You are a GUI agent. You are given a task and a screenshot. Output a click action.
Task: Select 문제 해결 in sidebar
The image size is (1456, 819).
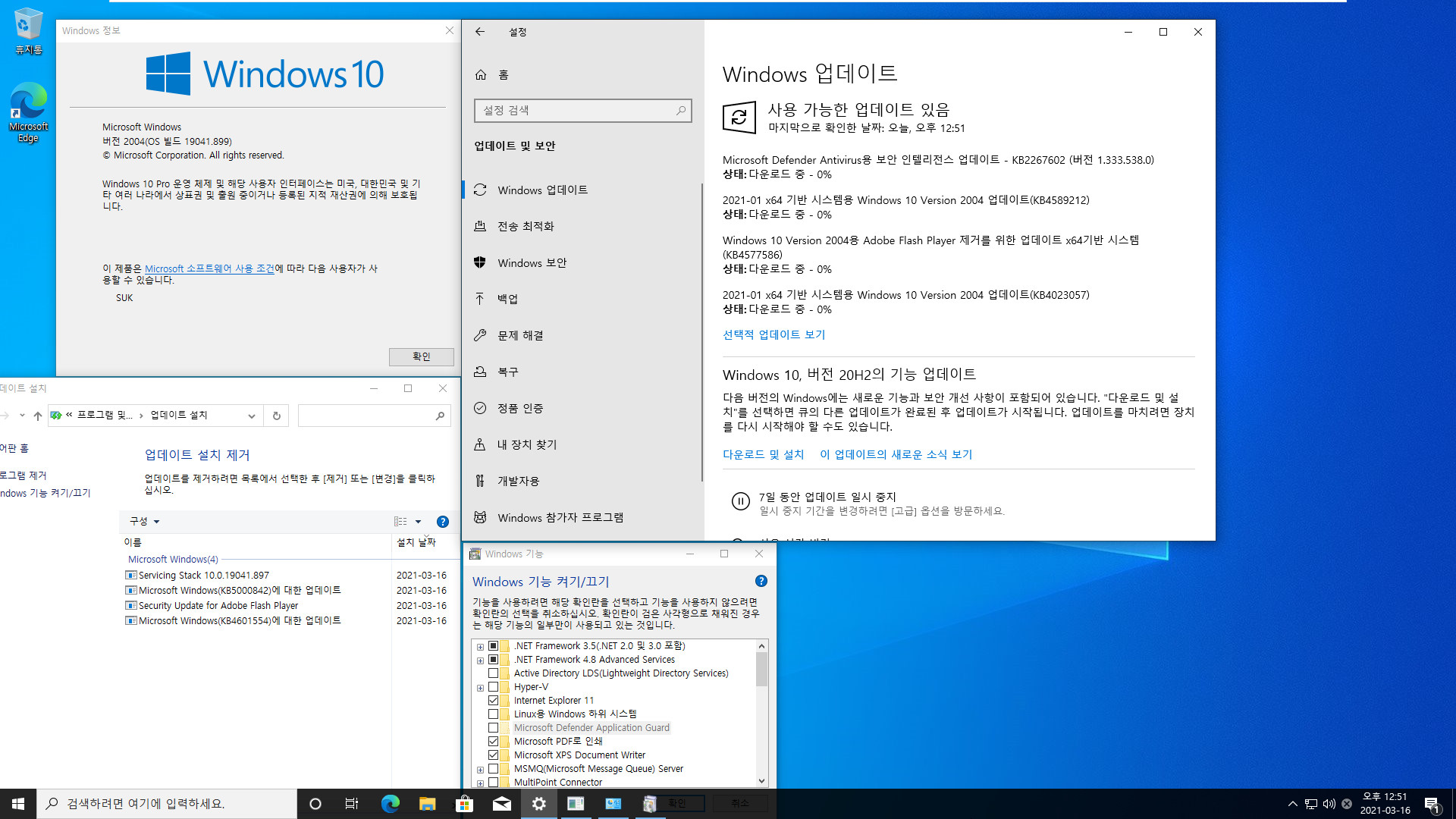point(582,335)
